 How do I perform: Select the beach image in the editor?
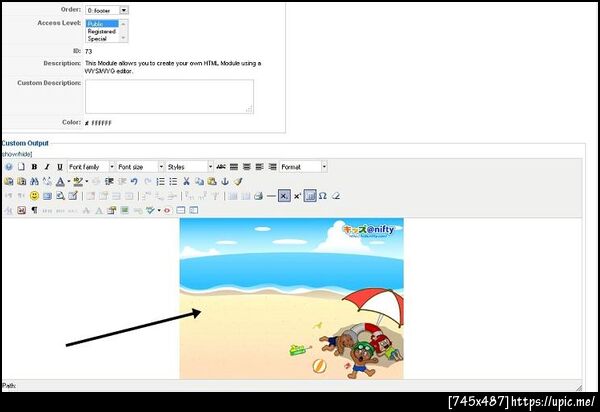[291, 298]
